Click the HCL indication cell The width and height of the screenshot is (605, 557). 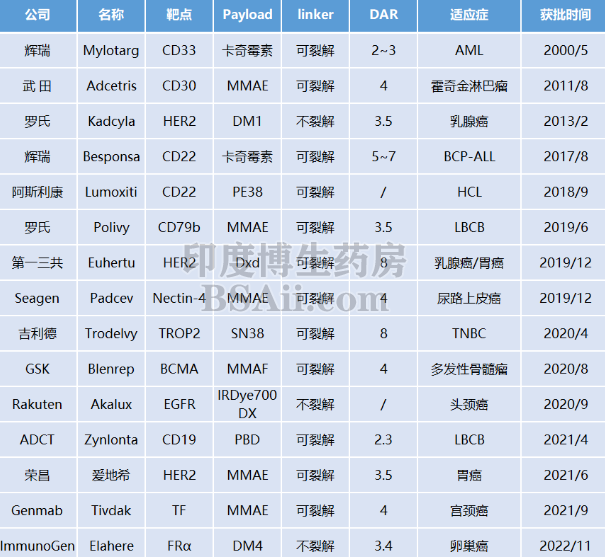tap(469, 192)
